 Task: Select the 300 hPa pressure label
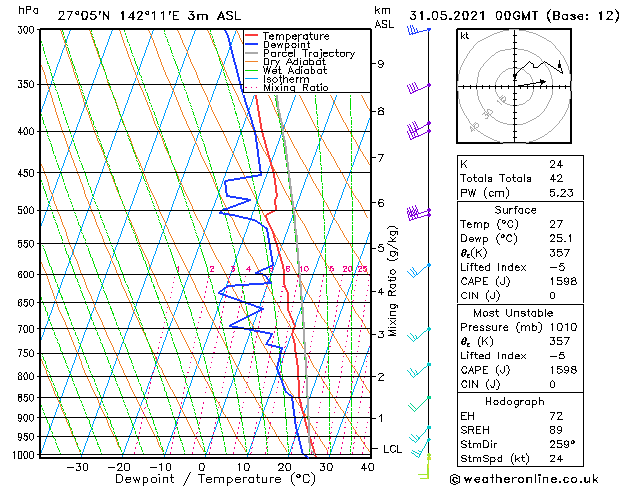click(x=28, y=30)
